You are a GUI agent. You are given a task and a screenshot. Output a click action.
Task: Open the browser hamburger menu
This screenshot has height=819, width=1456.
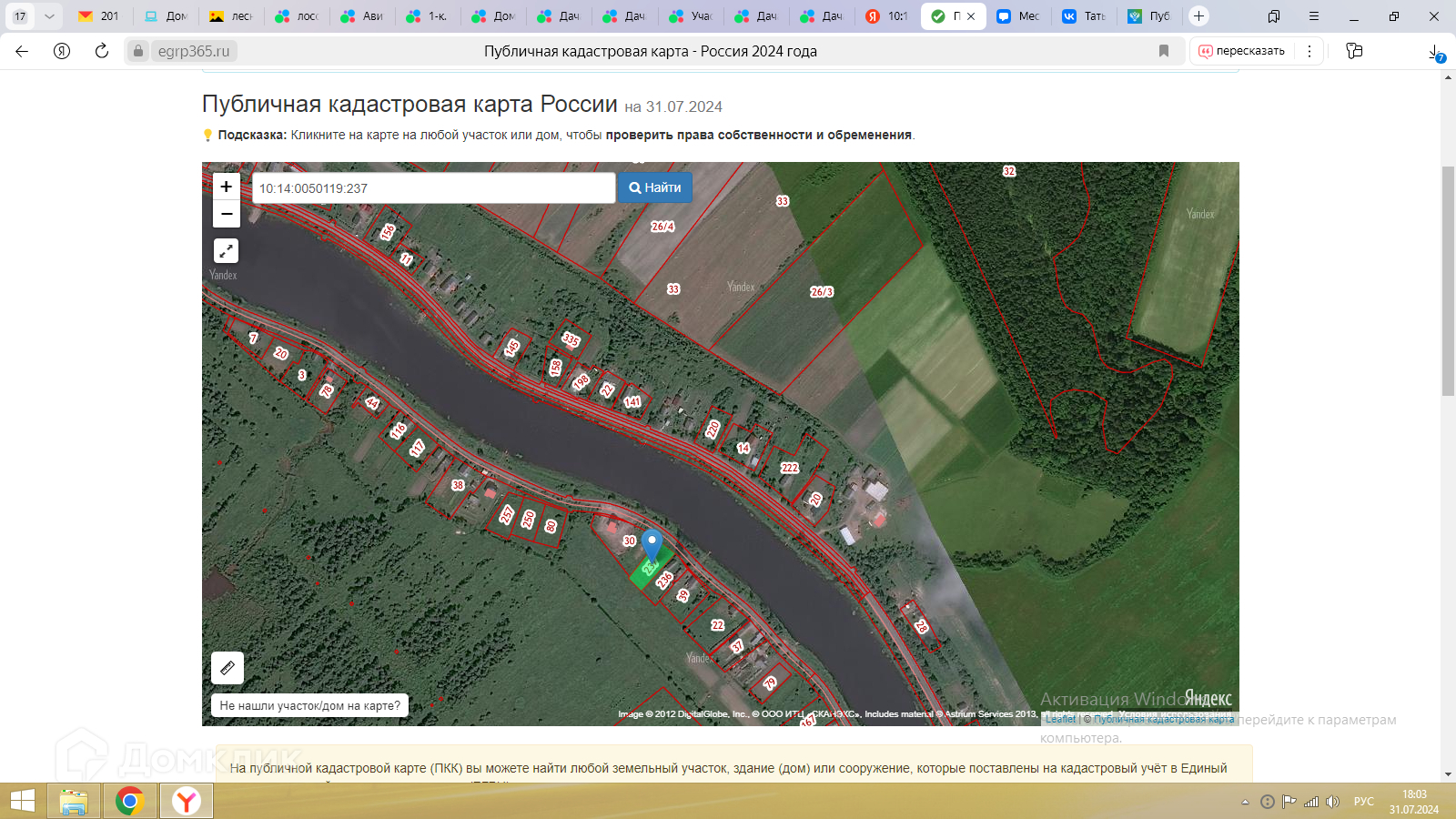pyautogui.click(x=1314, y=16)
